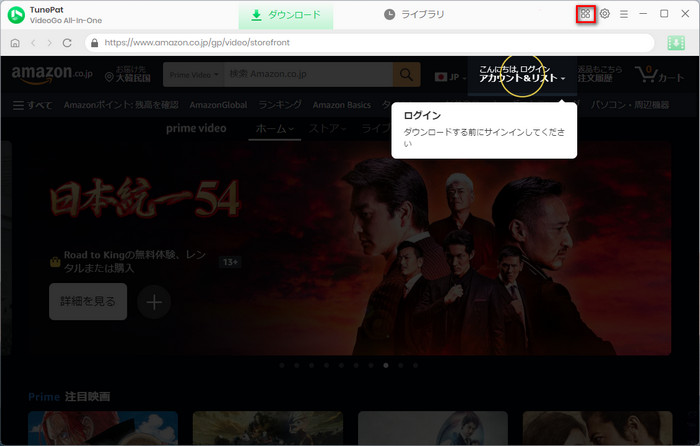Expand the ストア dropdown menu

[x=328, y=129]
